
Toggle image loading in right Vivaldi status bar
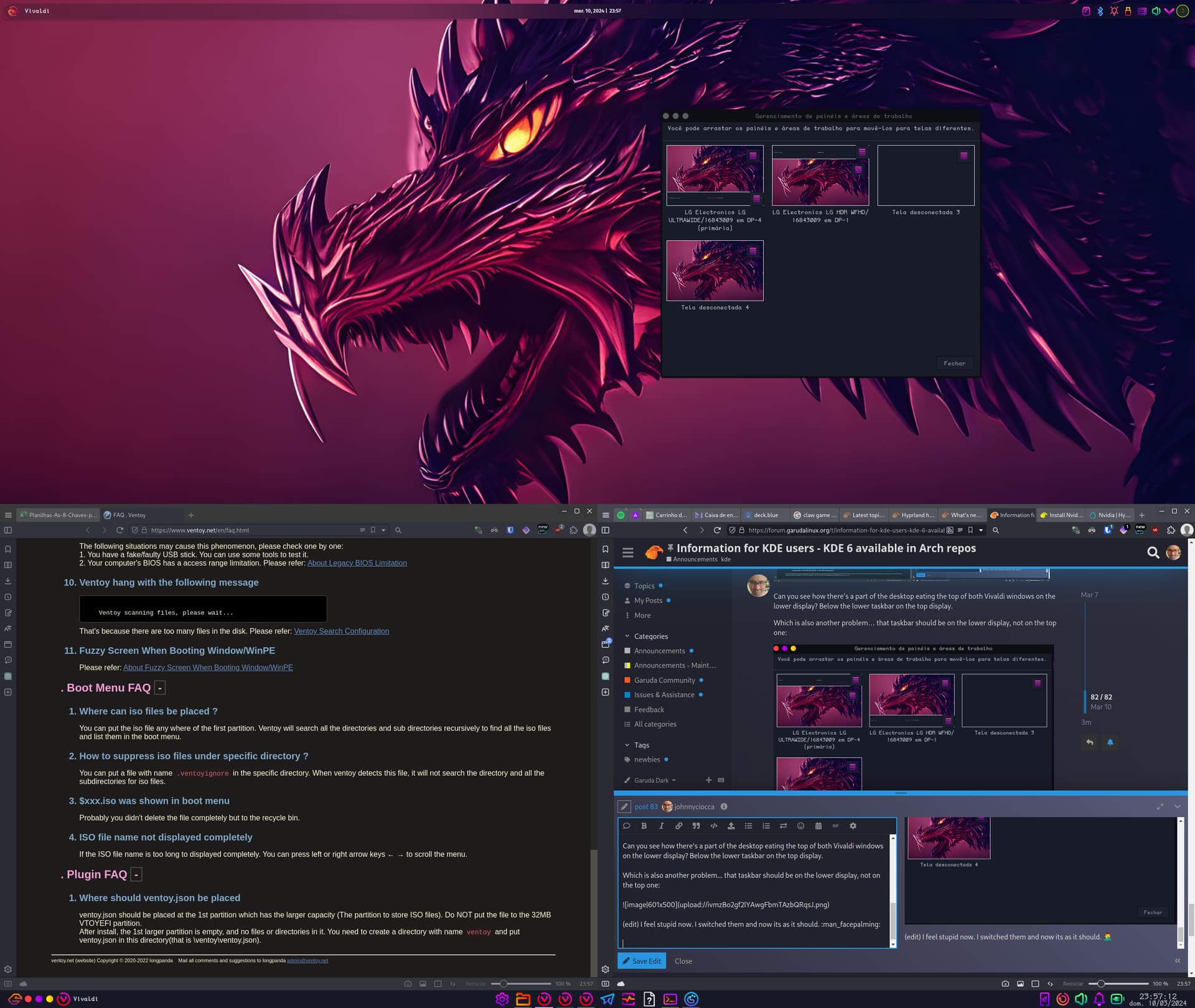(x=1020, y=984)
